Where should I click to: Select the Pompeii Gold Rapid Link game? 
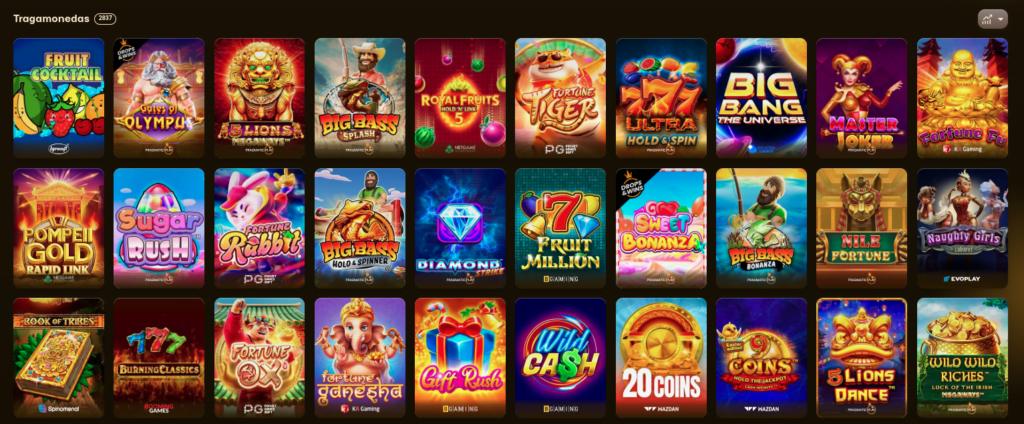59,228
